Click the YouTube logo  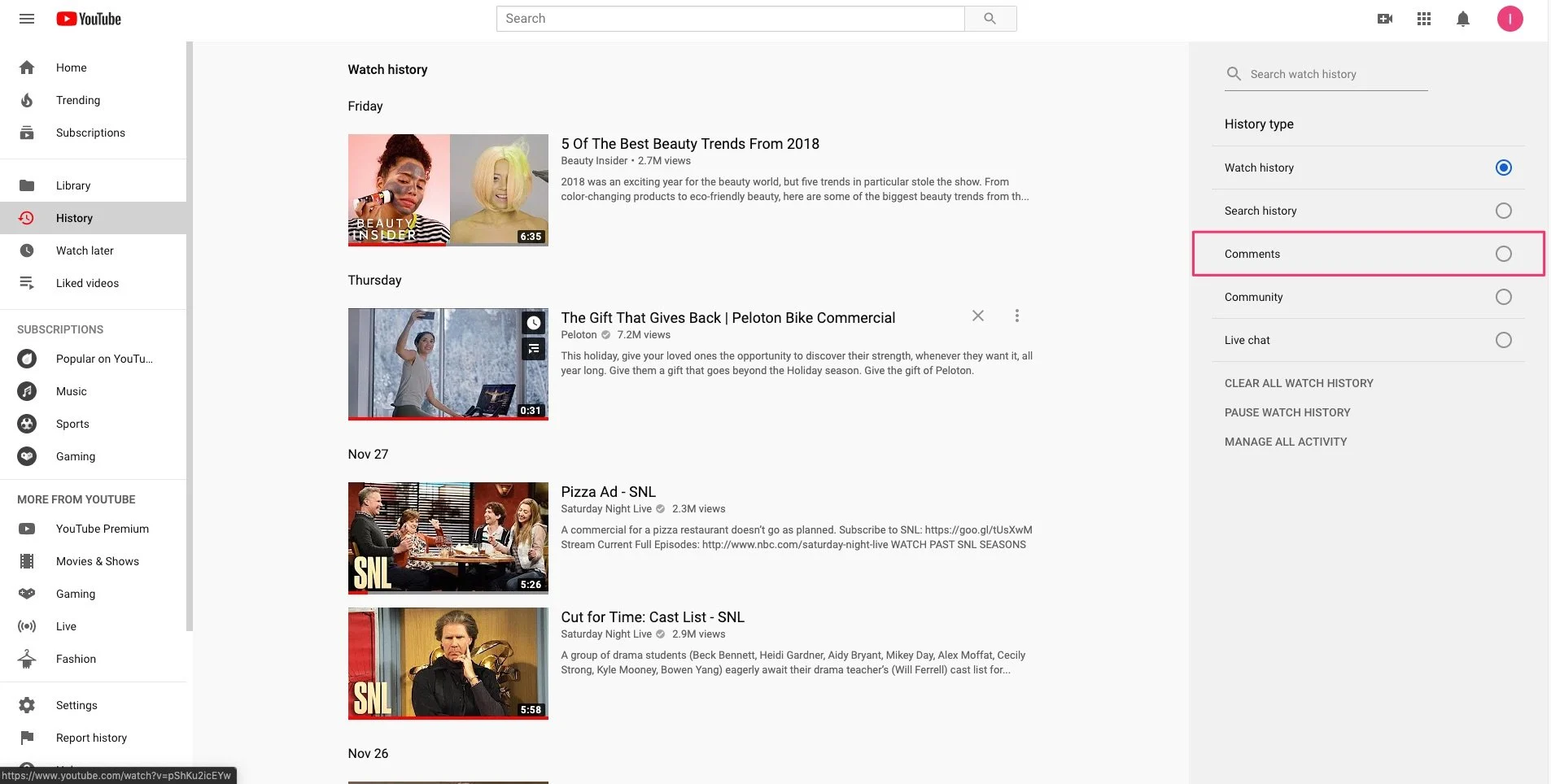[x=89, y=19]
